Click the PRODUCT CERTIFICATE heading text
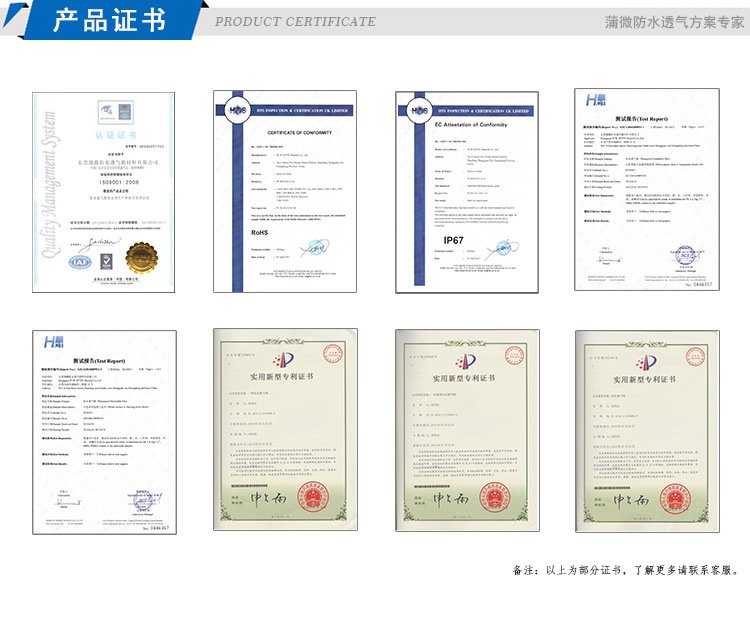 pos(296,21)
